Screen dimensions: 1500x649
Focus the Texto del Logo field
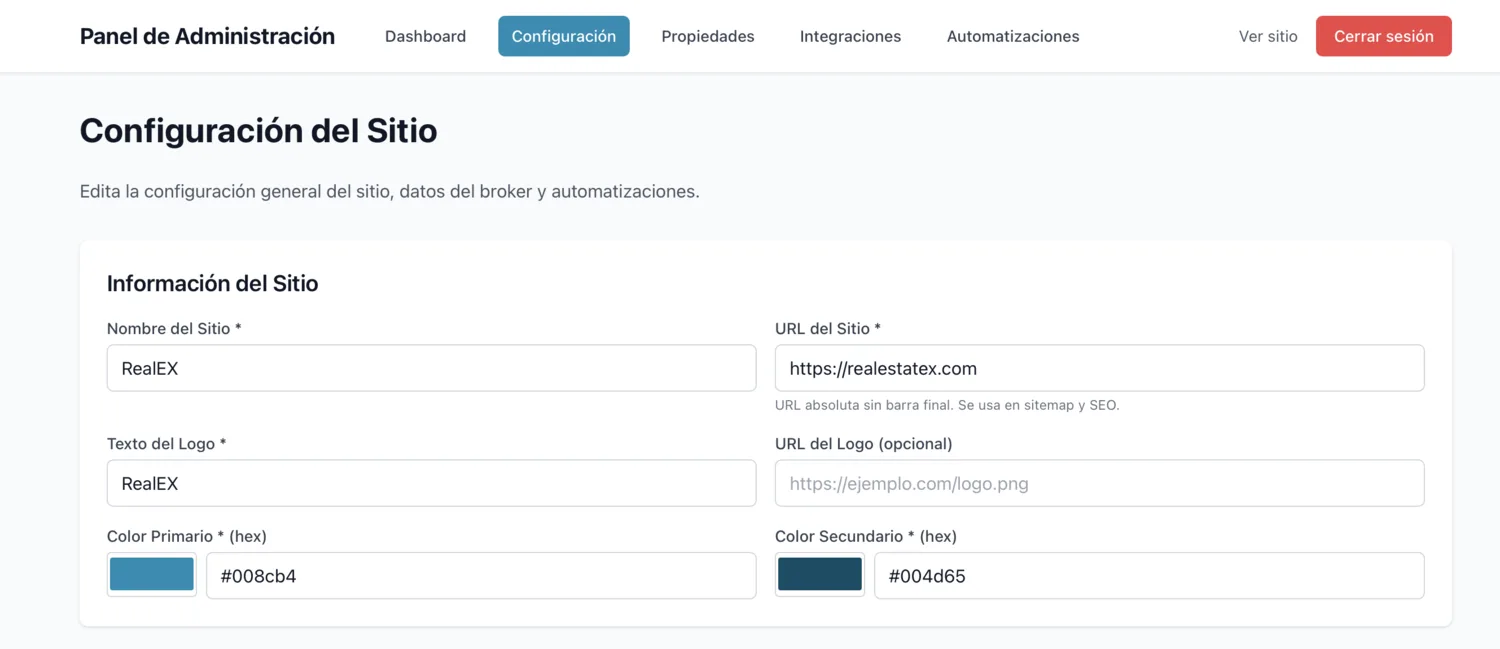[x=431, y=483]
